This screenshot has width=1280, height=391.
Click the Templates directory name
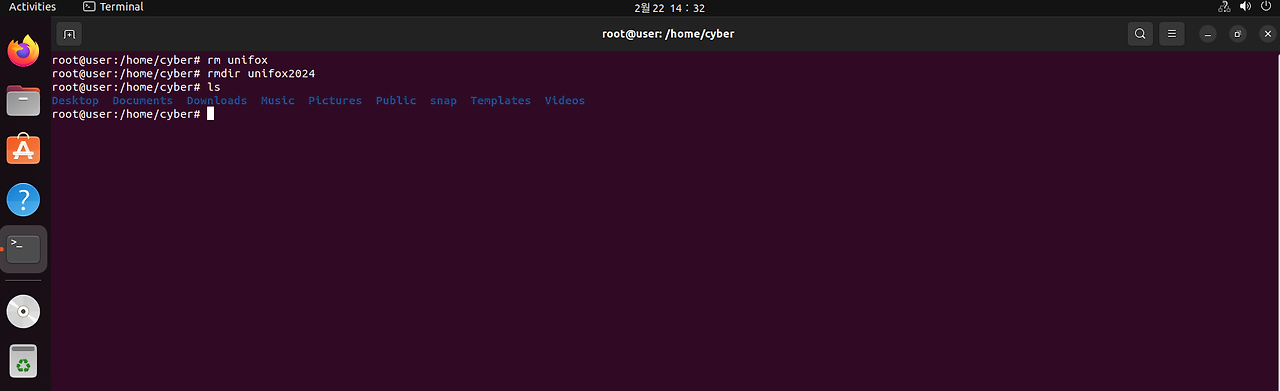(x=501, y=101)
